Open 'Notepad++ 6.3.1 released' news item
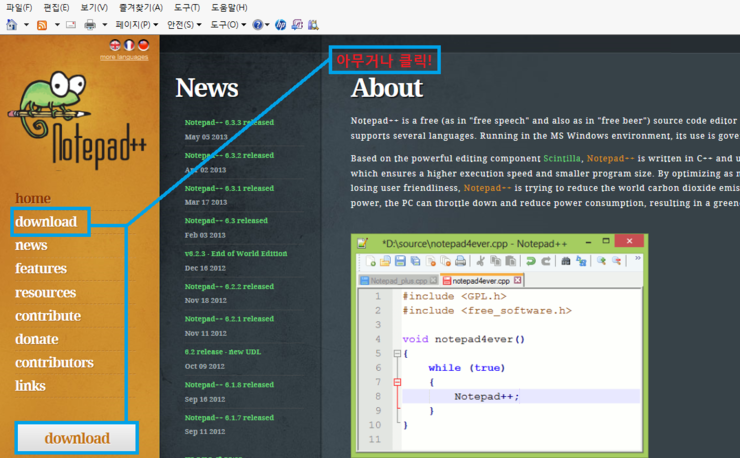Screen dimensions: 740x458 tap(229, 188)
